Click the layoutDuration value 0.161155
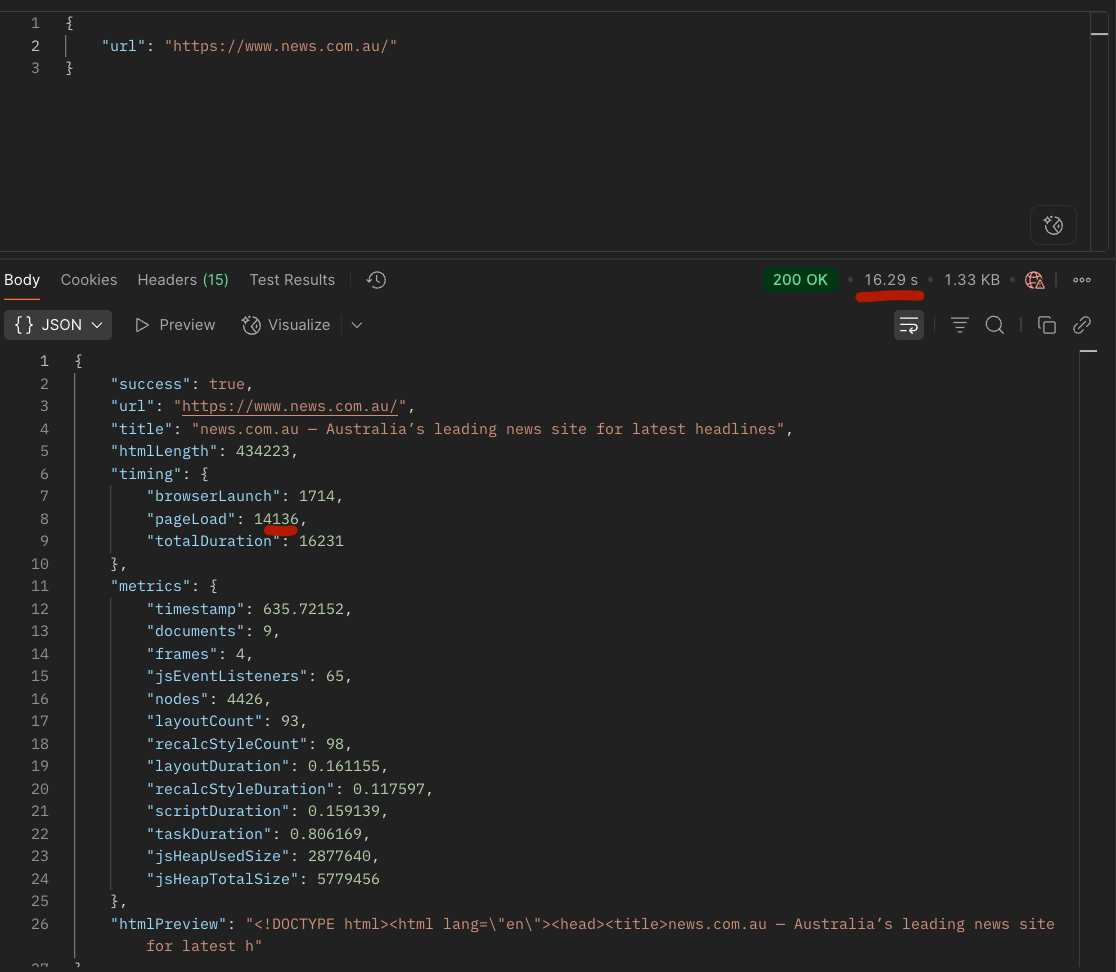This screenshot has width=1116, height=972. coord(344,766)
